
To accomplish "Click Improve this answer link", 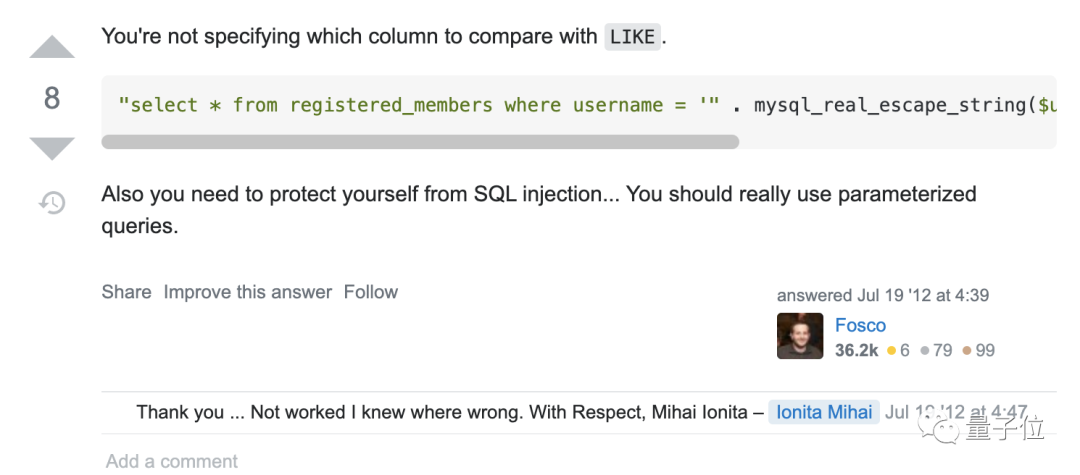I will click(x=247, y=292).
